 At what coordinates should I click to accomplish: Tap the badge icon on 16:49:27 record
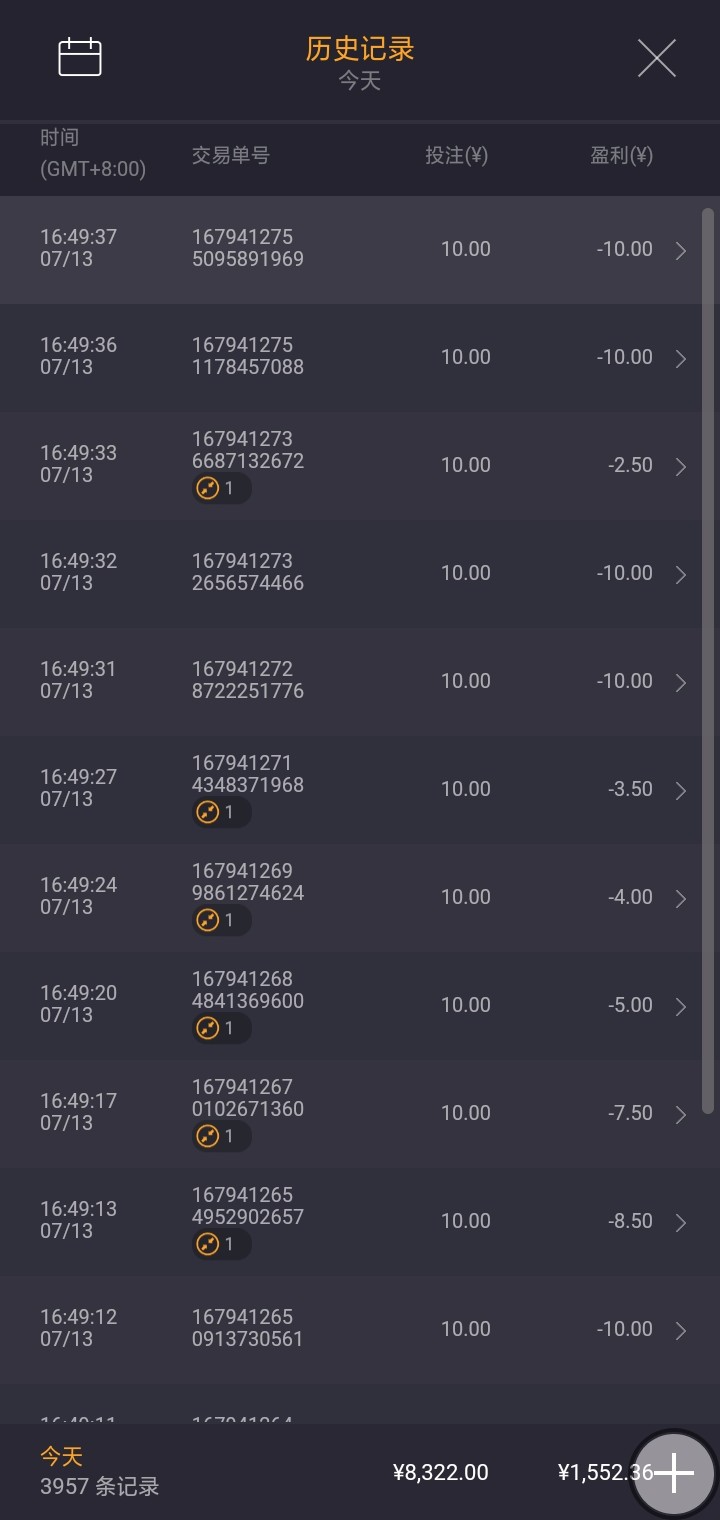208,813
